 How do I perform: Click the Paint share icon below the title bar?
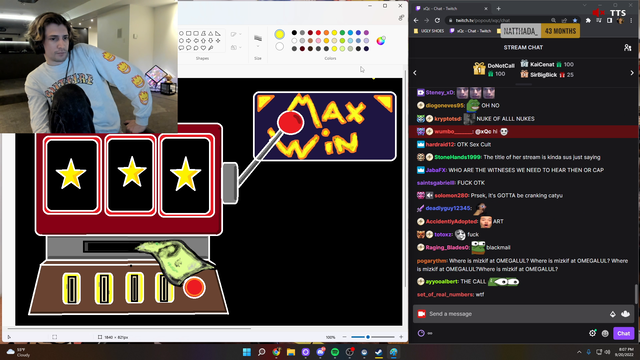(x=401, y=18)
